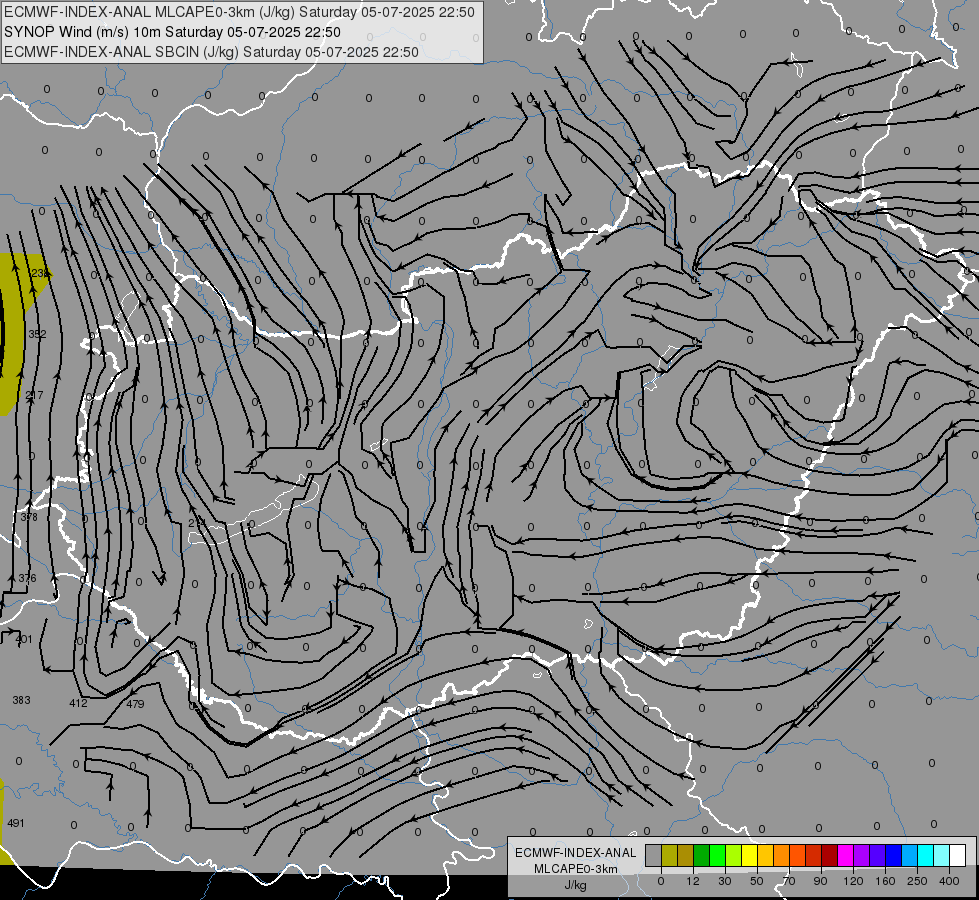Click the map value '479'

click(x=135, y=705)
